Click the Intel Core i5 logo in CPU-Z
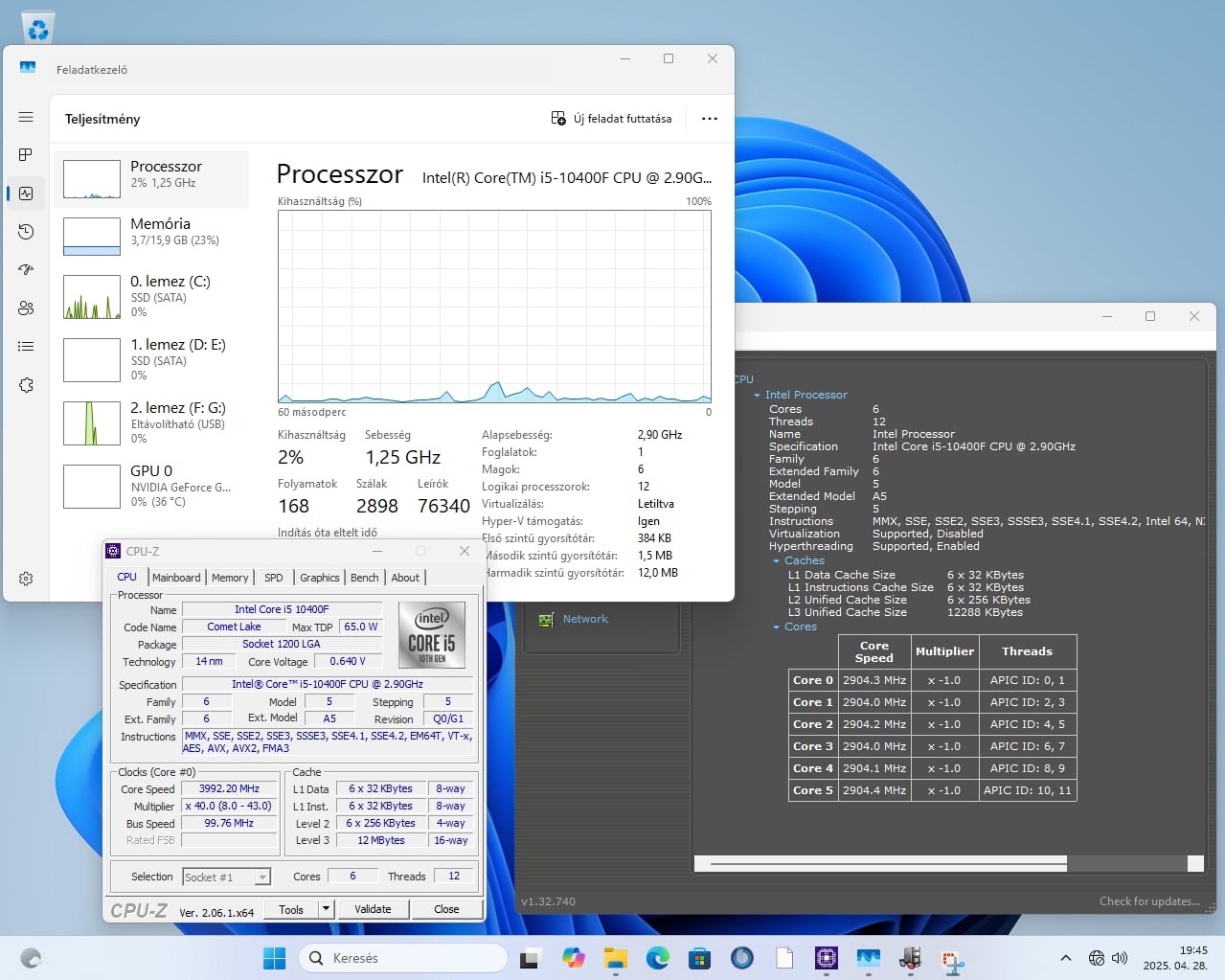The width and height of the screenshot is (1225, 980). coord(432,634)
